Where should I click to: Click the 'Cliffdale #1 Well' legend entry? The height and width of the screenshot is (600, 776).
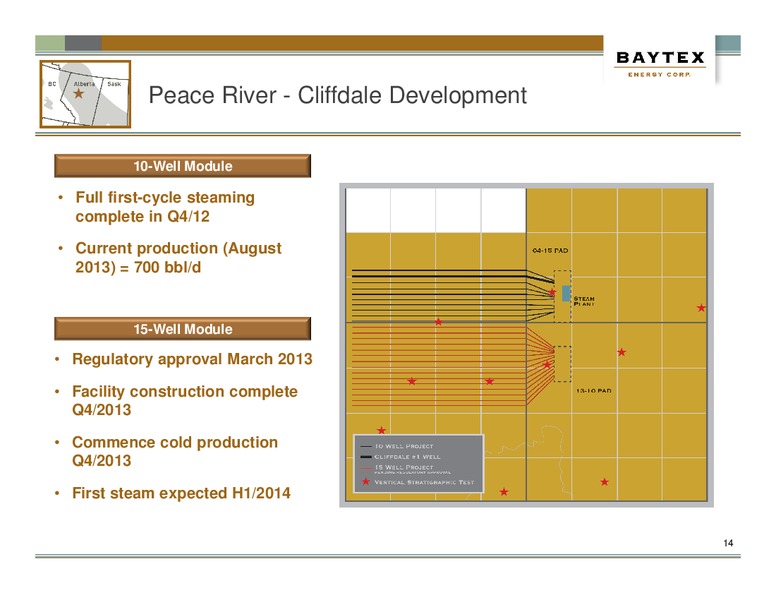tap(400, 456)
